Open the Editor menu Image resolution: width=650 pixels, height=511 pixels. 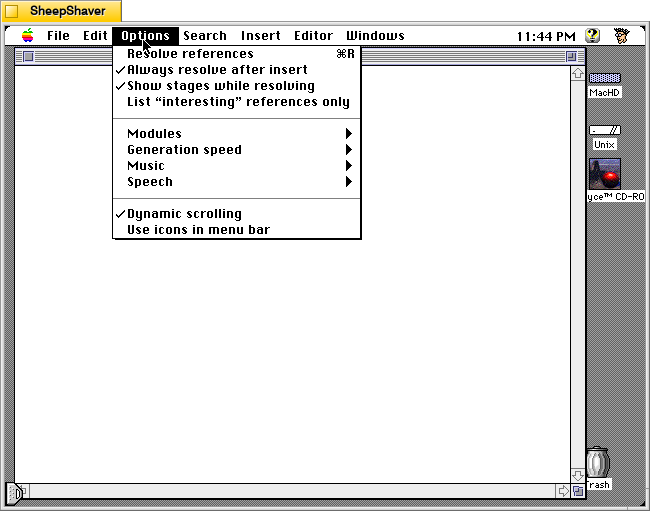(313, 36)
